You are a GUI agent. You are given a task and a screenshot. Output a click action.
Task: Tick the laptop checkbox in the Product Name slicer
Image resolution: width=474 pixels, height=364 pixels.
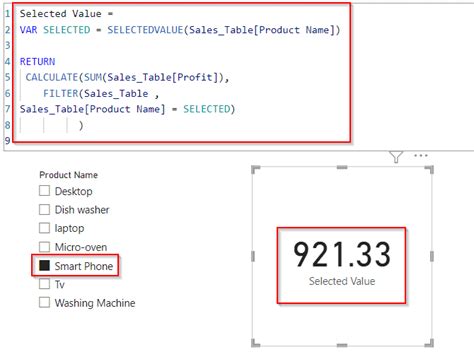[x=44, y=228]
